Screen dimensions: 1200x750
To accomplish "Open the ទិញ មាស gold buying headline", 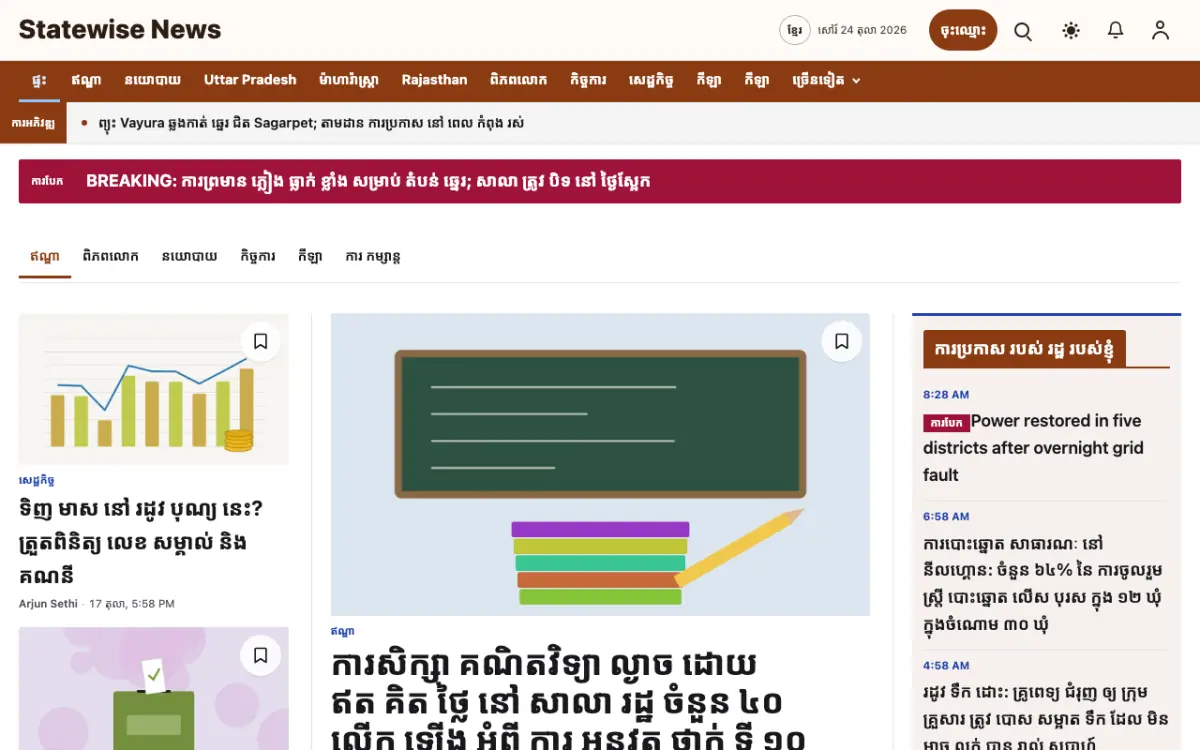I will coord(141,543).
